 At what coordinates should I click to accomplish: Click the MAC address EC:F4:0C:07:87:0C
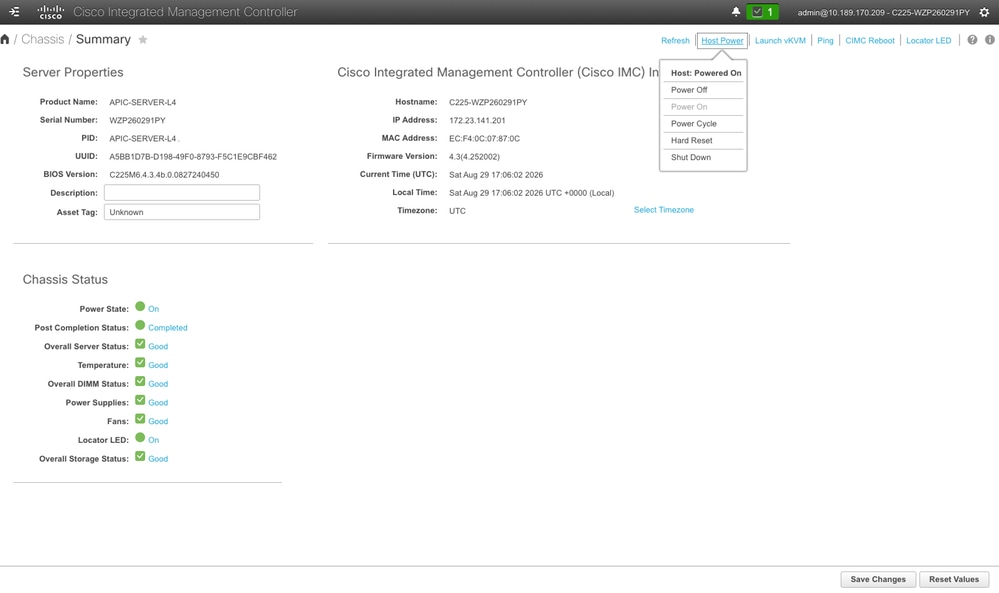pyautogui.click(x=484, y=138)
